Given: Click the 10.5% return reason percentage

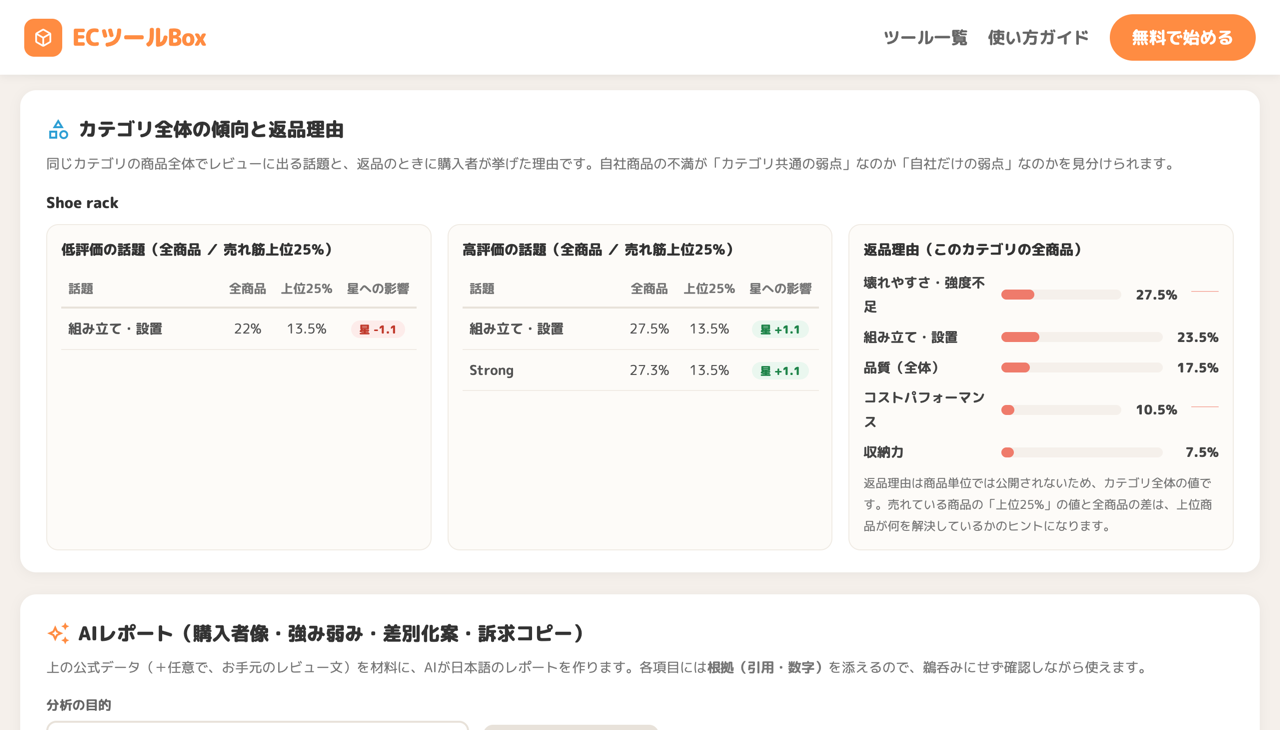Looking at the screenshot, I should (x=1156, y=410).
